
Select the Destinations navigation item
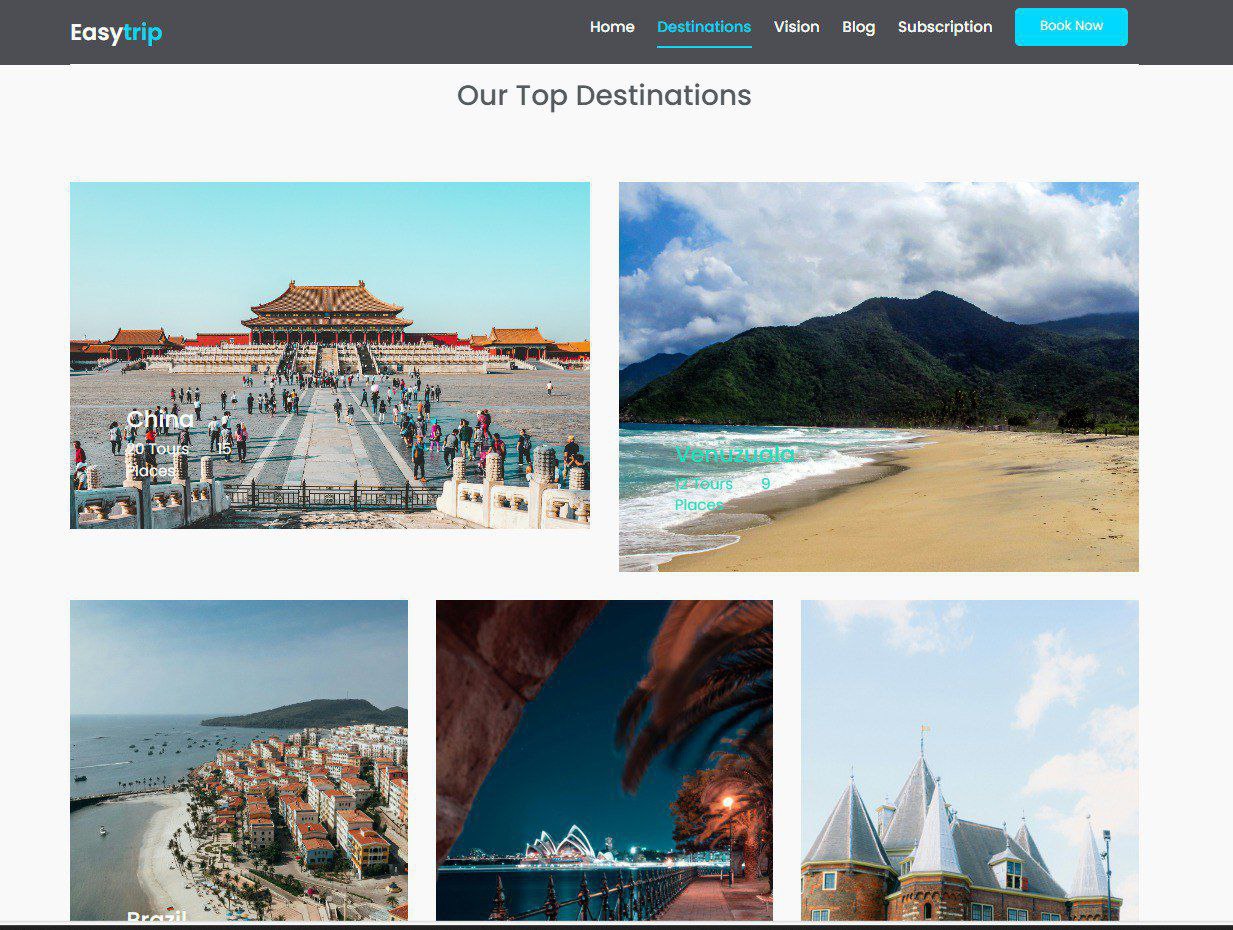click(704, 27)
